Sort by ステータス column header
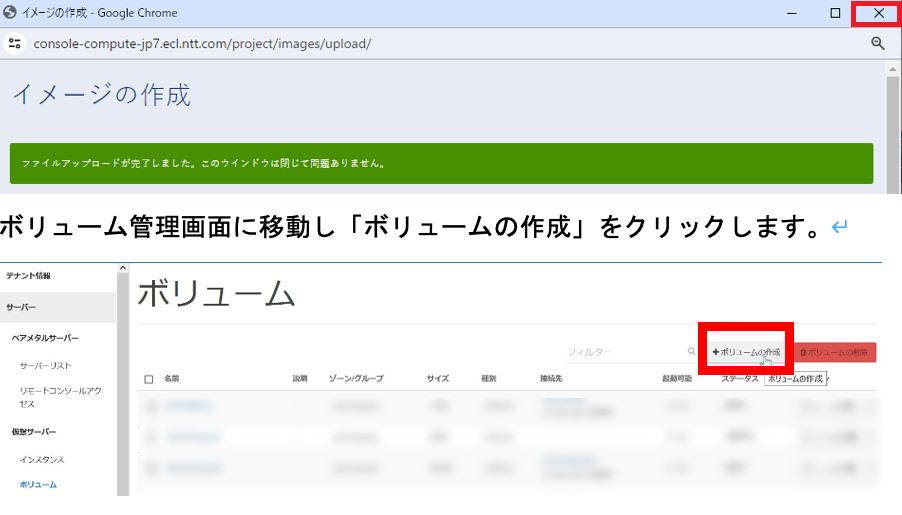The image size is (902, 515). coord(740,378)
